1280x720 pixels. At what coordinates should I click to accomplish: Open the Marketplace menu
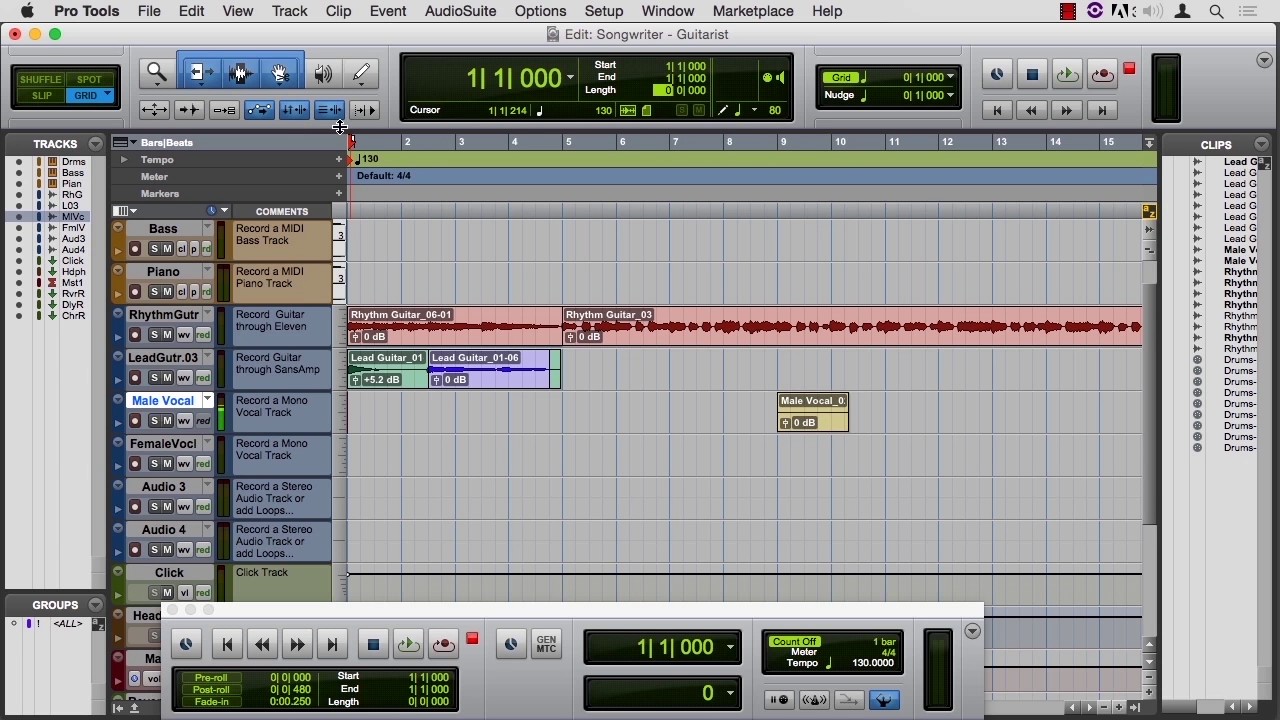pos(753,11)
